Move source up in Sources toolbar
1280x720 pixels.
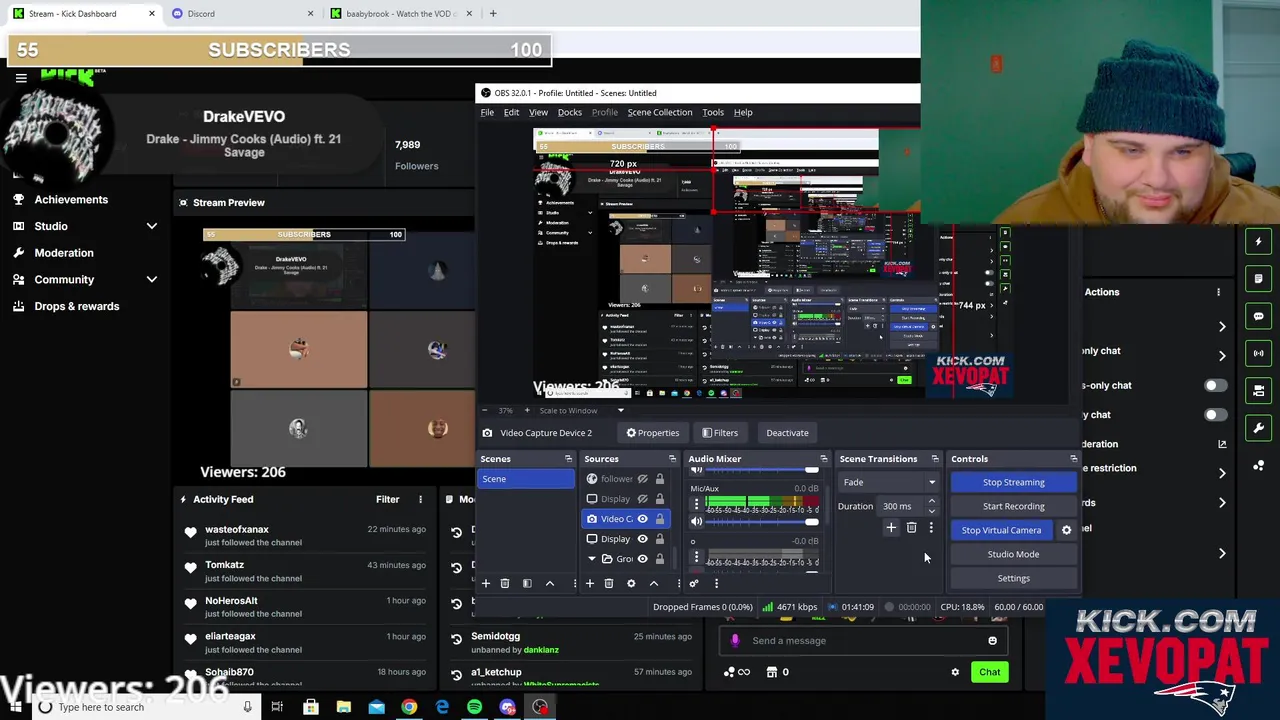654,583
